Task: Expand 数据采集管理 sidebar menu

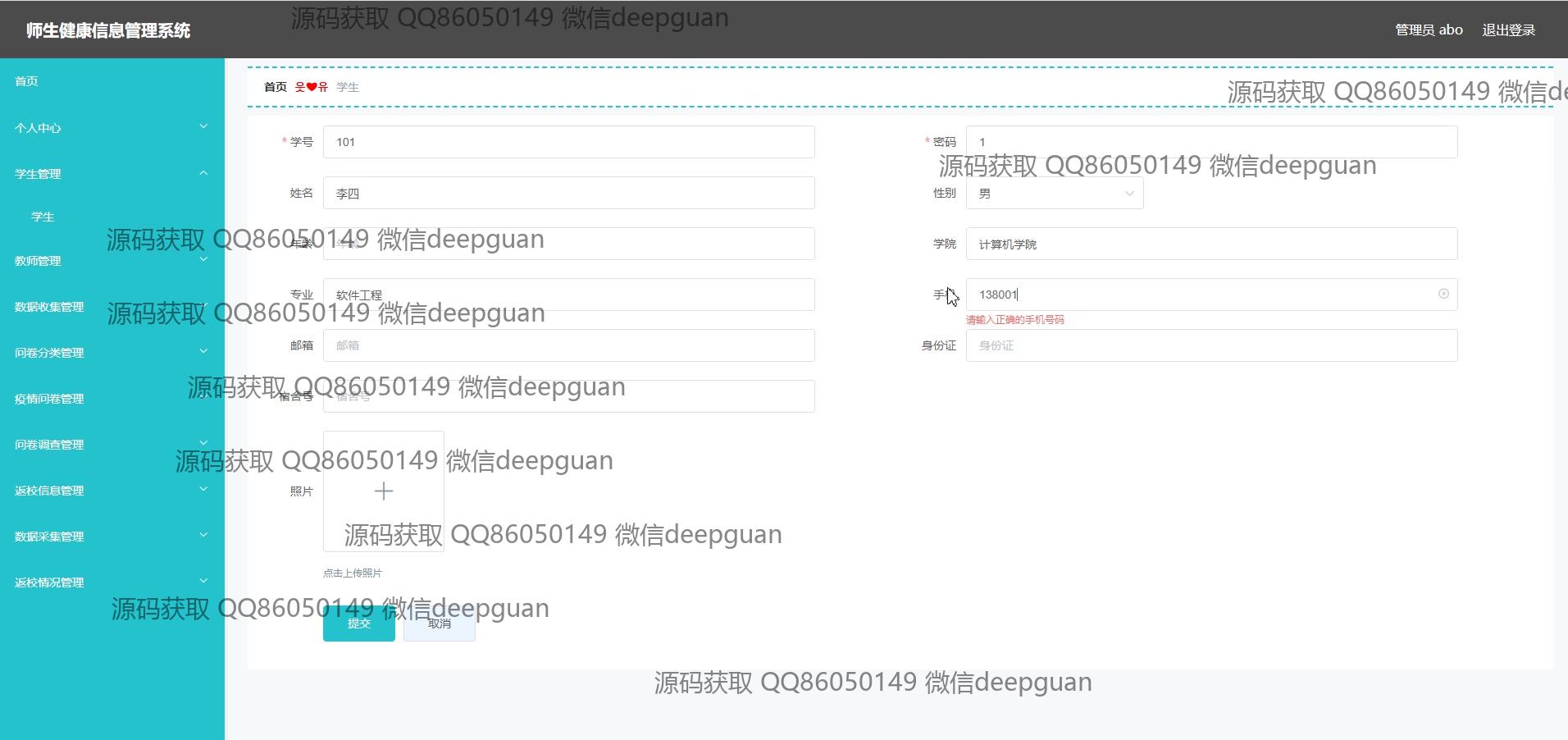Action: (112, 537)
